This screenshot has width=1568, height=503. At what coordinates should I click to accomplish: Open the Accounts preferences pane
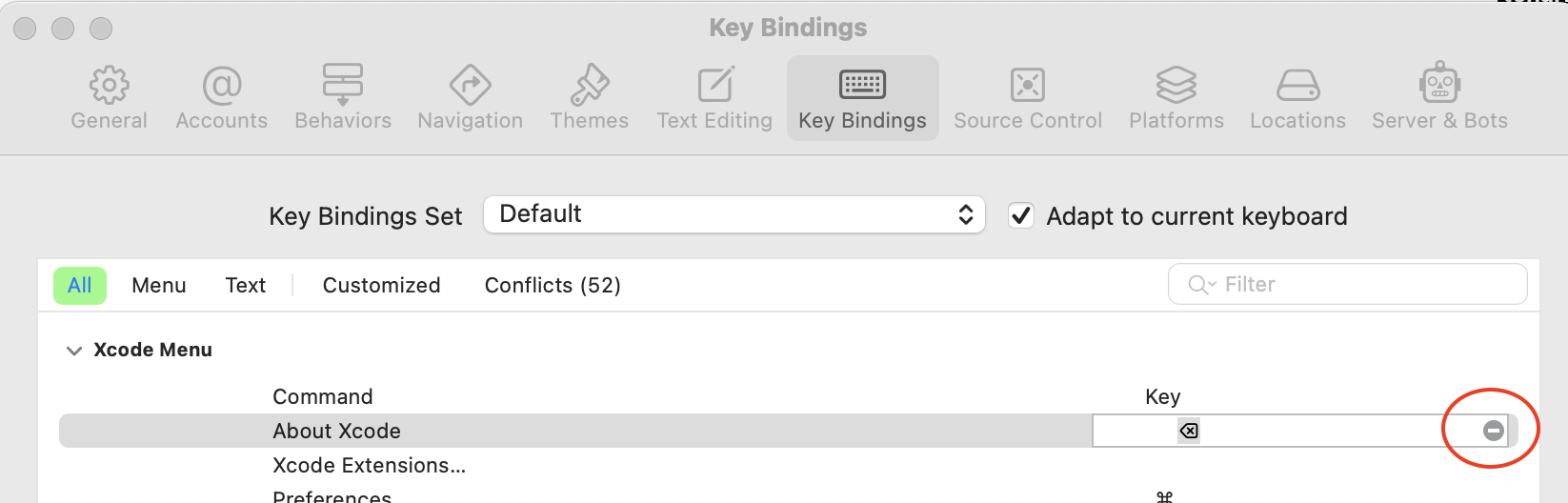click(x=221, y=98)
